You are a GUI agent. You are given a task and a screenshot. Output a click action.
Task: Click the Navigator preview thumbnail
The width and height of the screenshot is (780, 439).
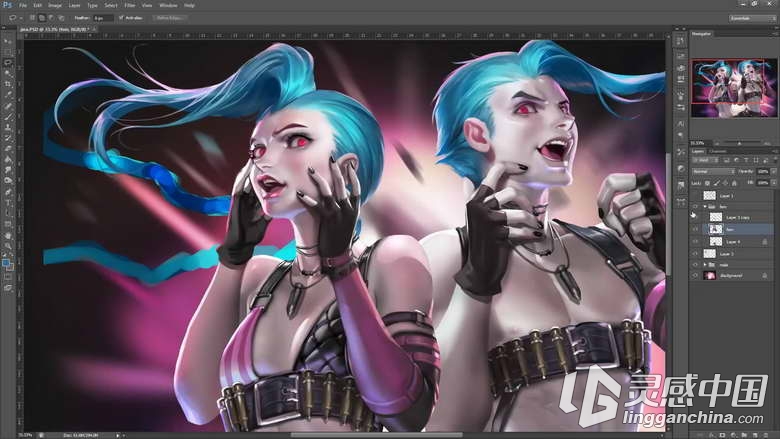tap(734, 88)
